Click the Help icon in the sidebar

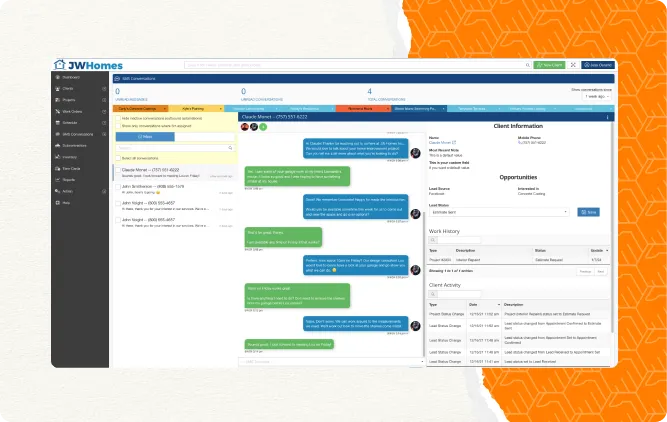point(57,202)
